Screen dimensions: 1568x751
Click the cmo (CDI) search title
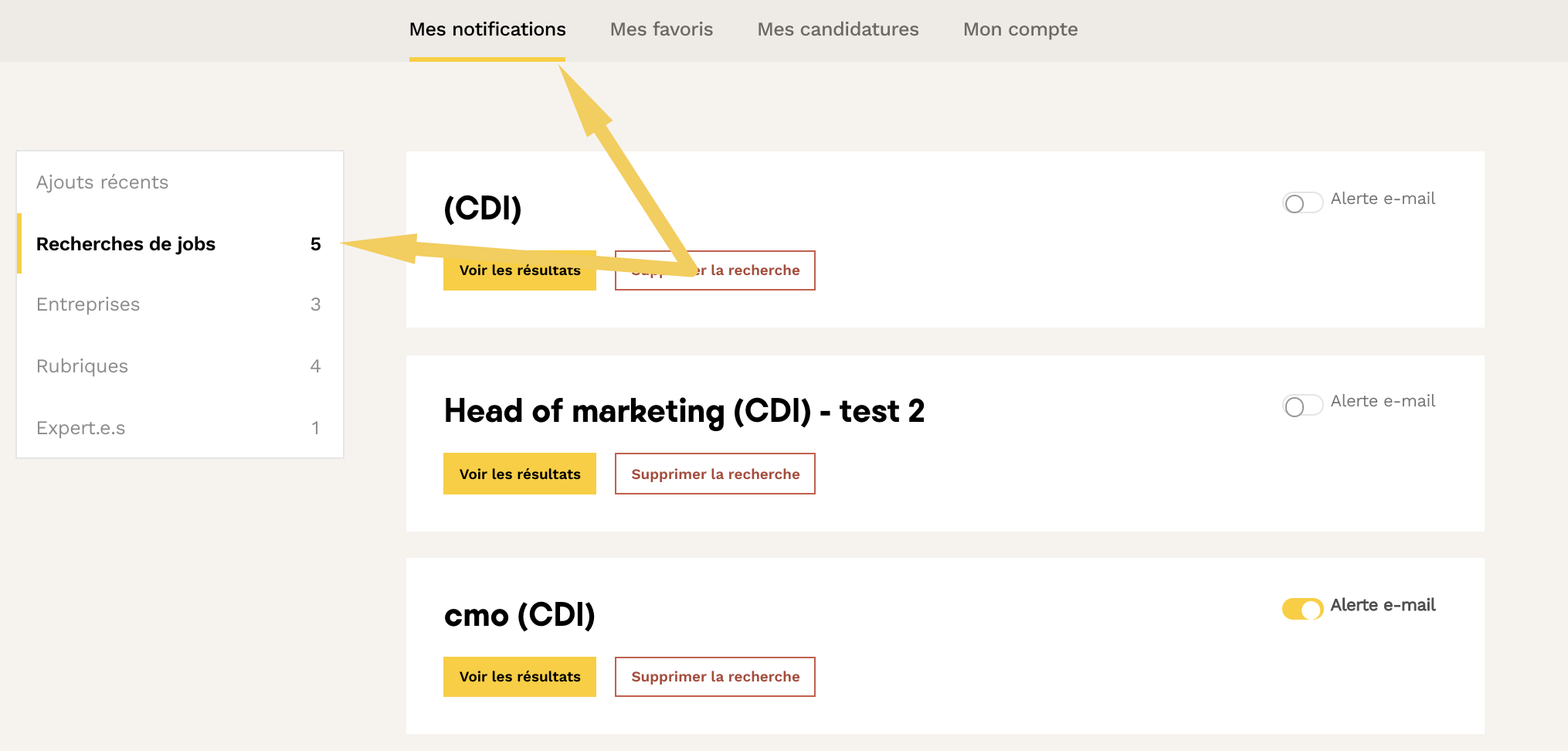pyautogui.click(x=519, y=615)
